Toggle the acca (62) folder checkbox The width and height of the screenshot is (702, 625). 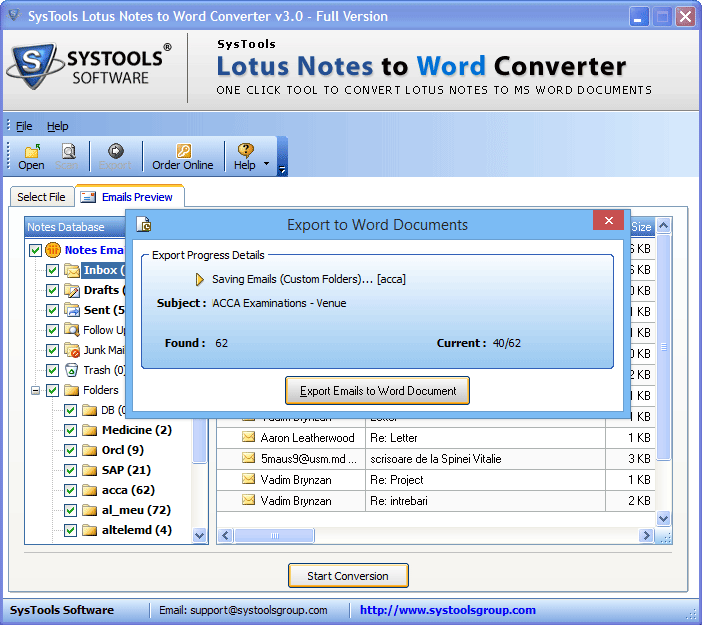(x=71, y=490)
